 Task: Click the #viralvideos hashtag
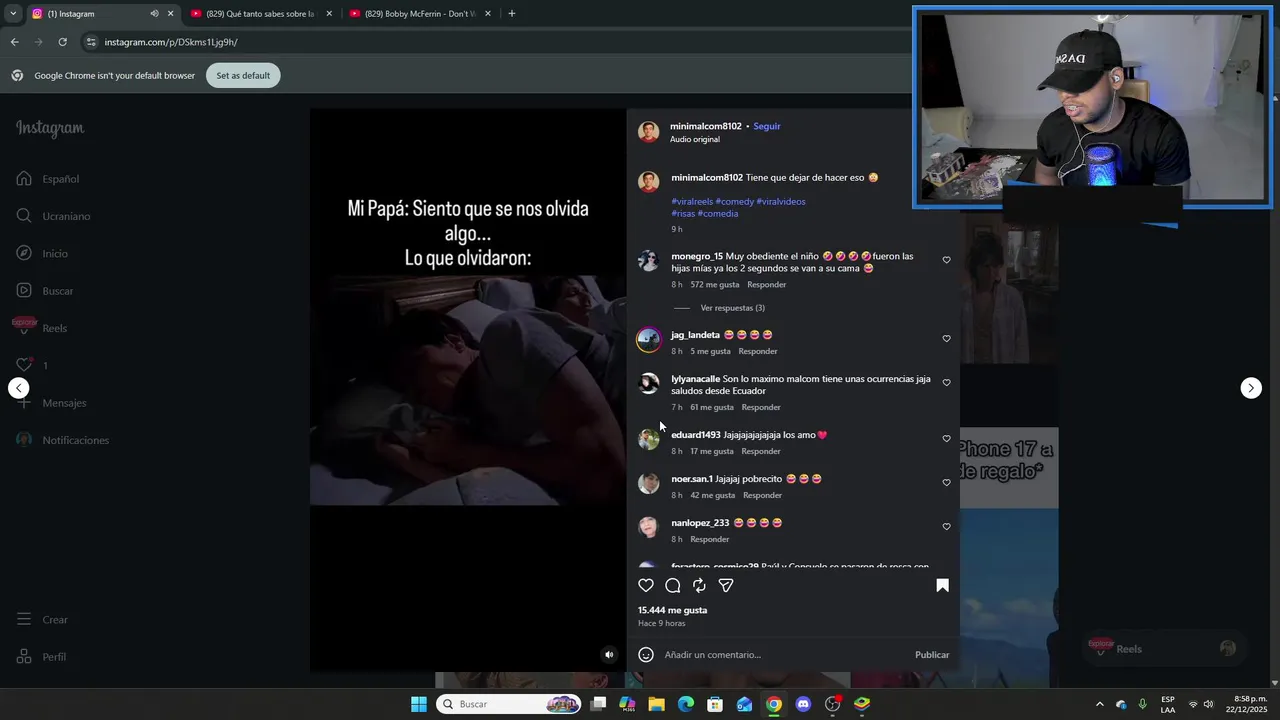click(781, 202)
